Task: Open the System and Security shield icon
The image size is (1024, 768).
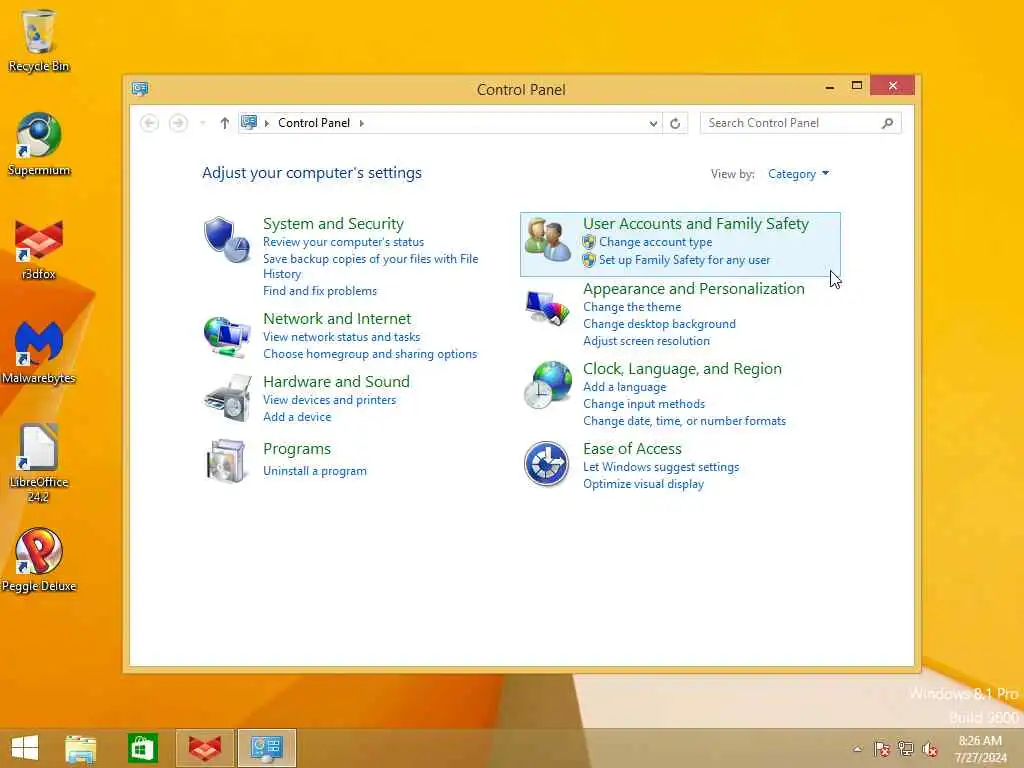Action: pos(226,239)
